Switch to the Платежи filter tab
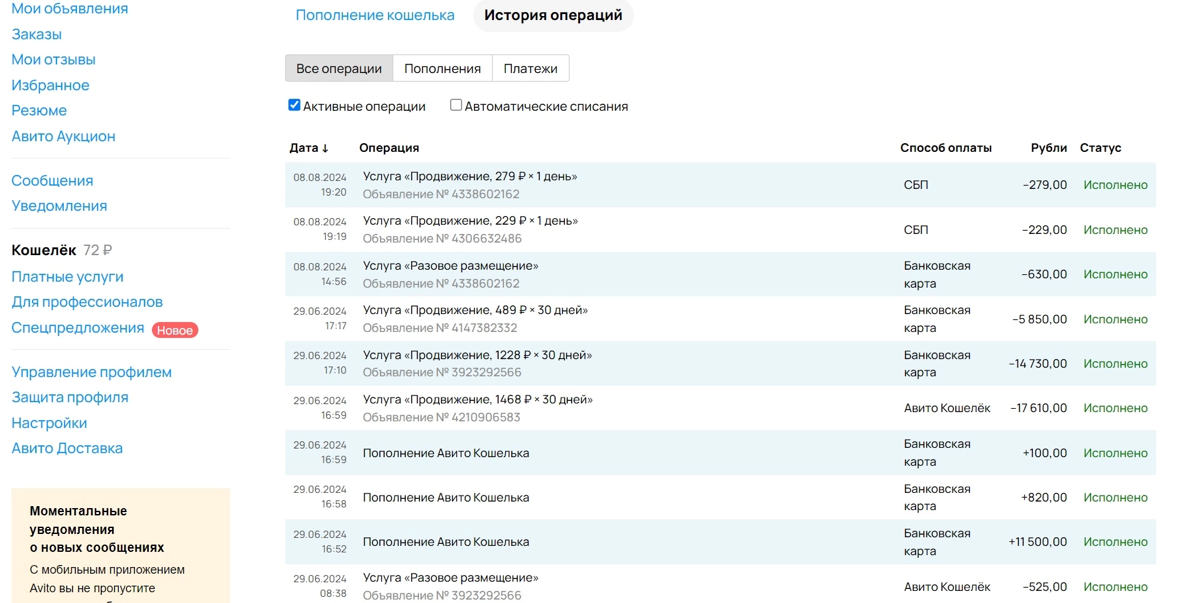1200x603 pixels. tap(531, 68)
